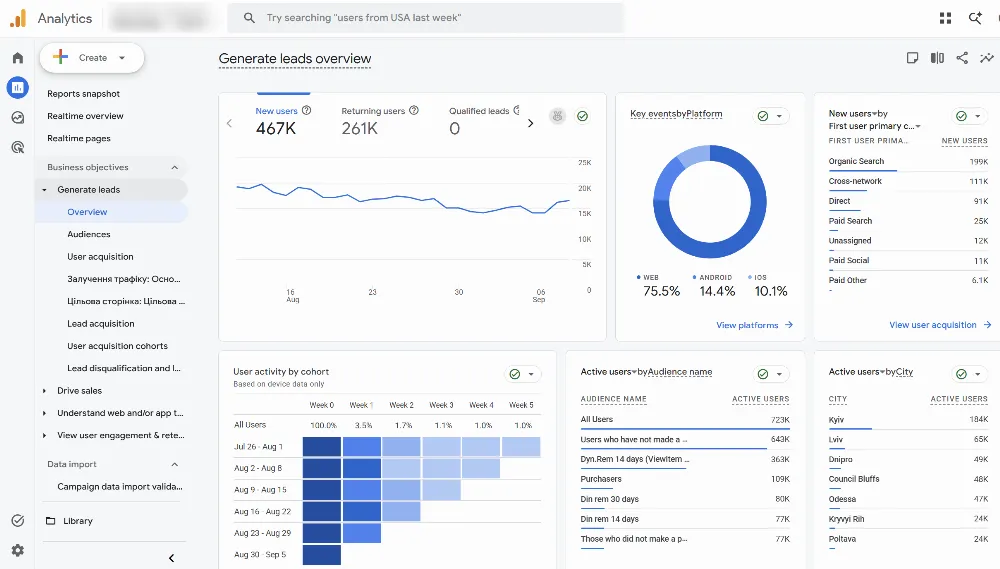
Task: Click the share report icon
Action: (962, 58)
